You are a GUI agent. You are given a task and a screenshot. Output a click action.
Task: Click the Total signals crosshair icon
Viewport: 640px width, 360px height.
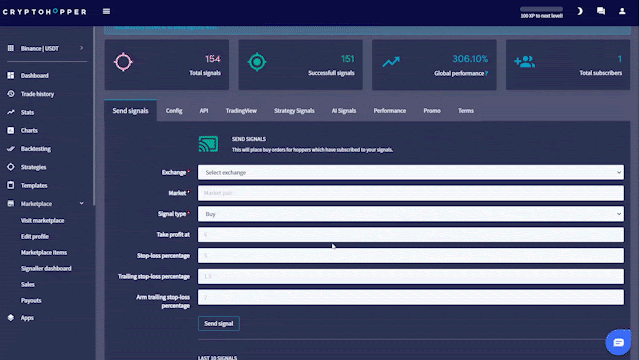coord(123,62)
